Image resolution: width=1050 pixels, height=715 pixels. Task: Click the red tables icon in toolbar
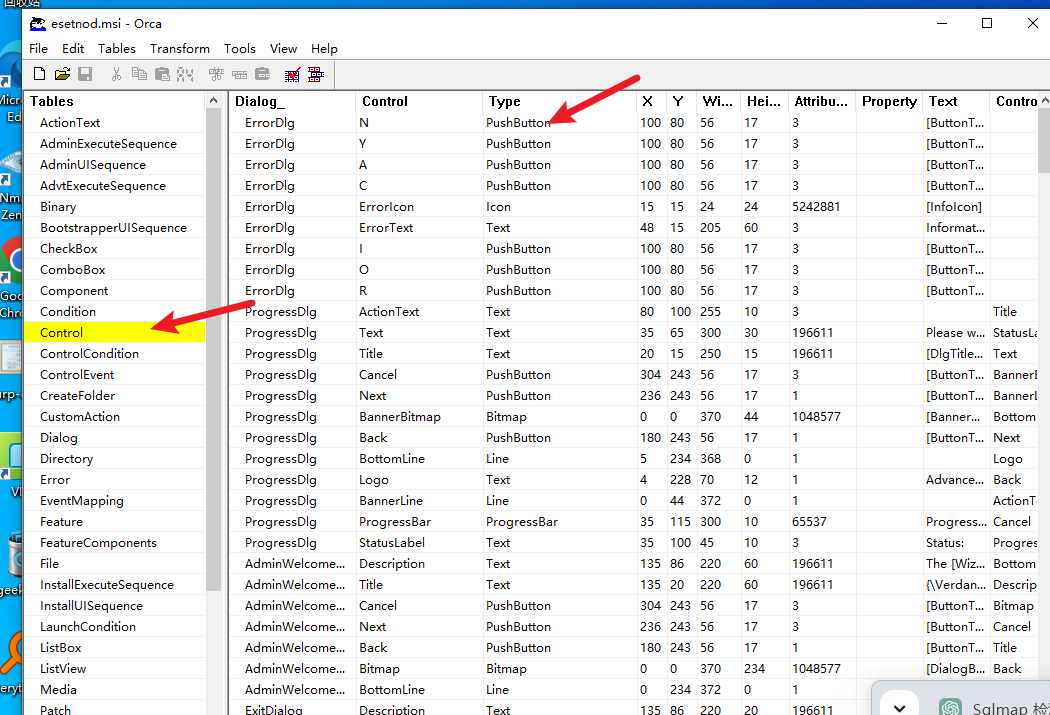coord(316,74)
